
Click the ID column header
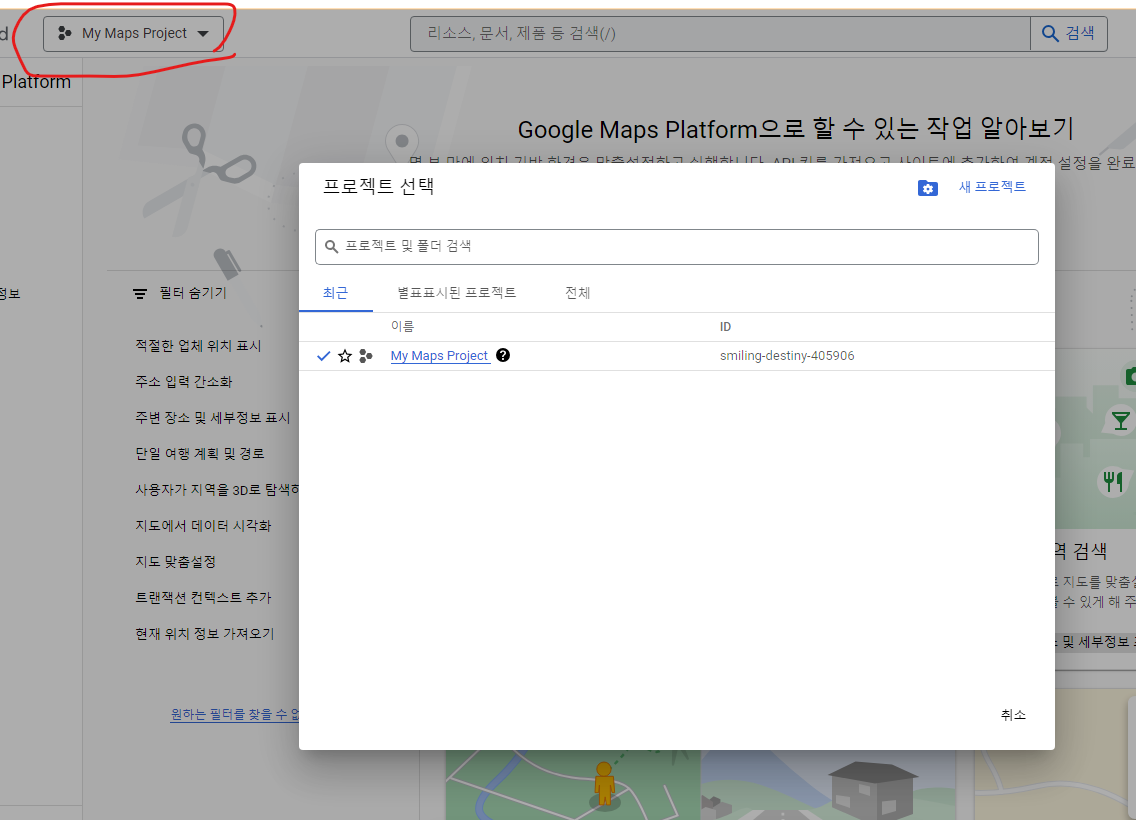coord(725,327)
